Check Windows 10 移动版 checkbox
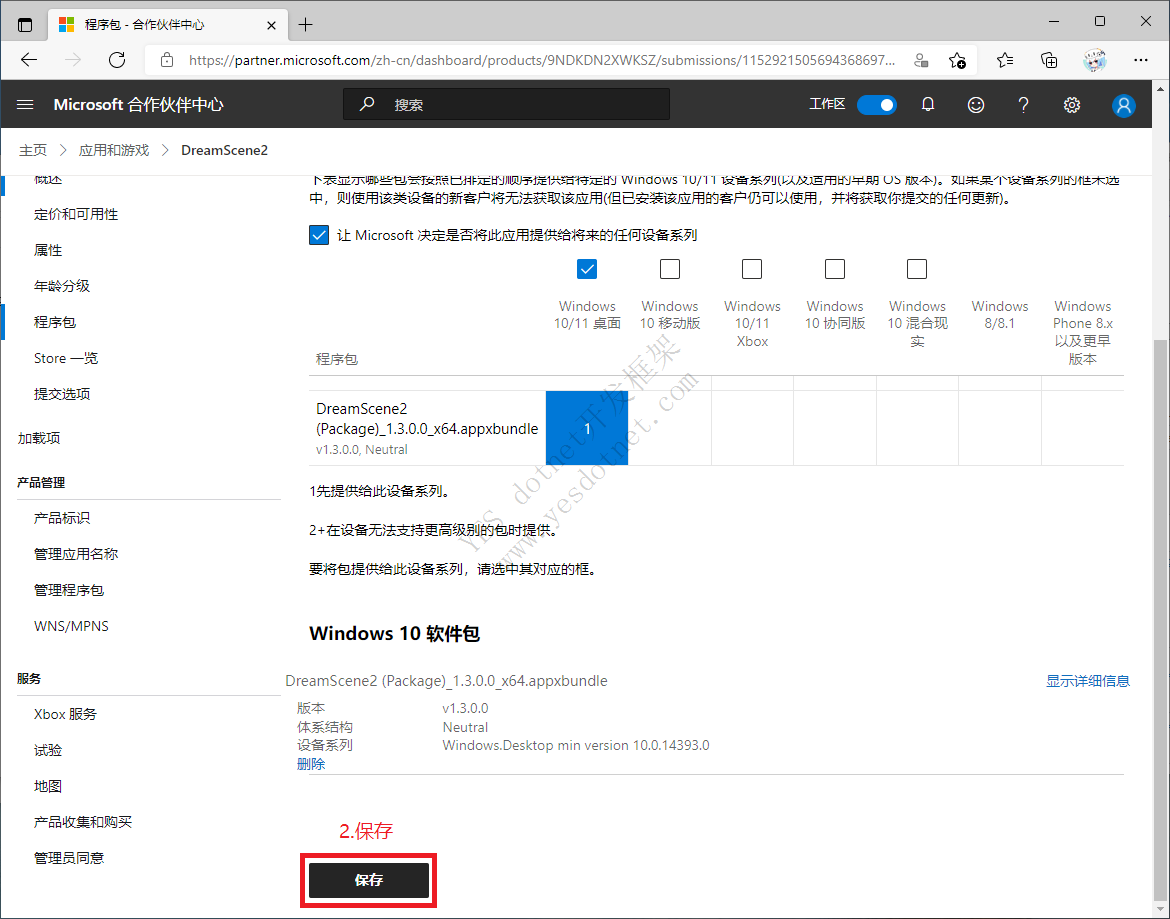The image size is (1170, 919). [670, 269]
